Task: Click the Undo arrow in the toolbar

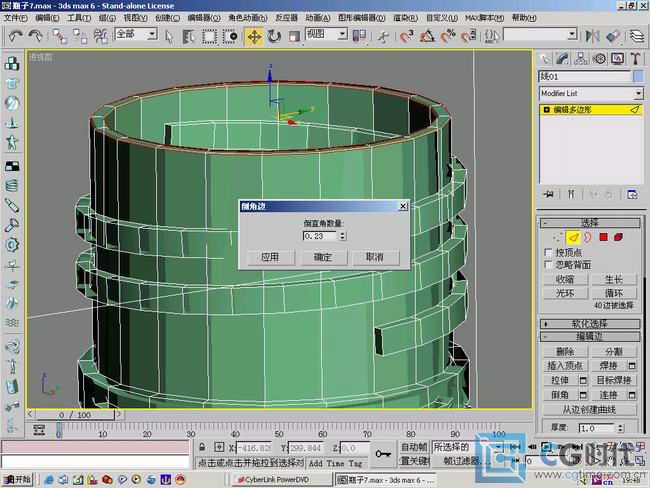Action: click(x=15, y=36)
